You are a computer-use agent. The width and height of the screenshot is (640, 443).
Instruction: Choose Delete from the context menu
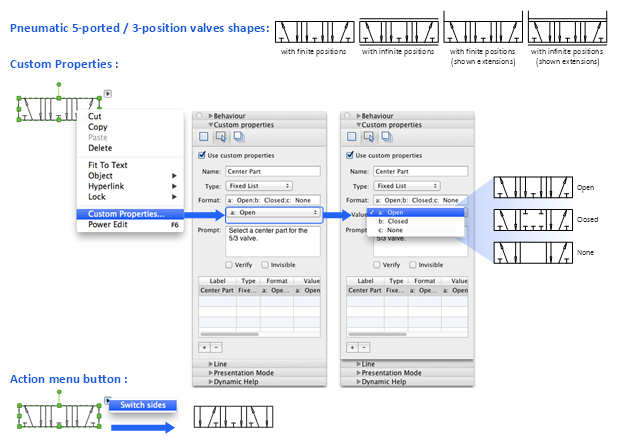tap(130, 148)
